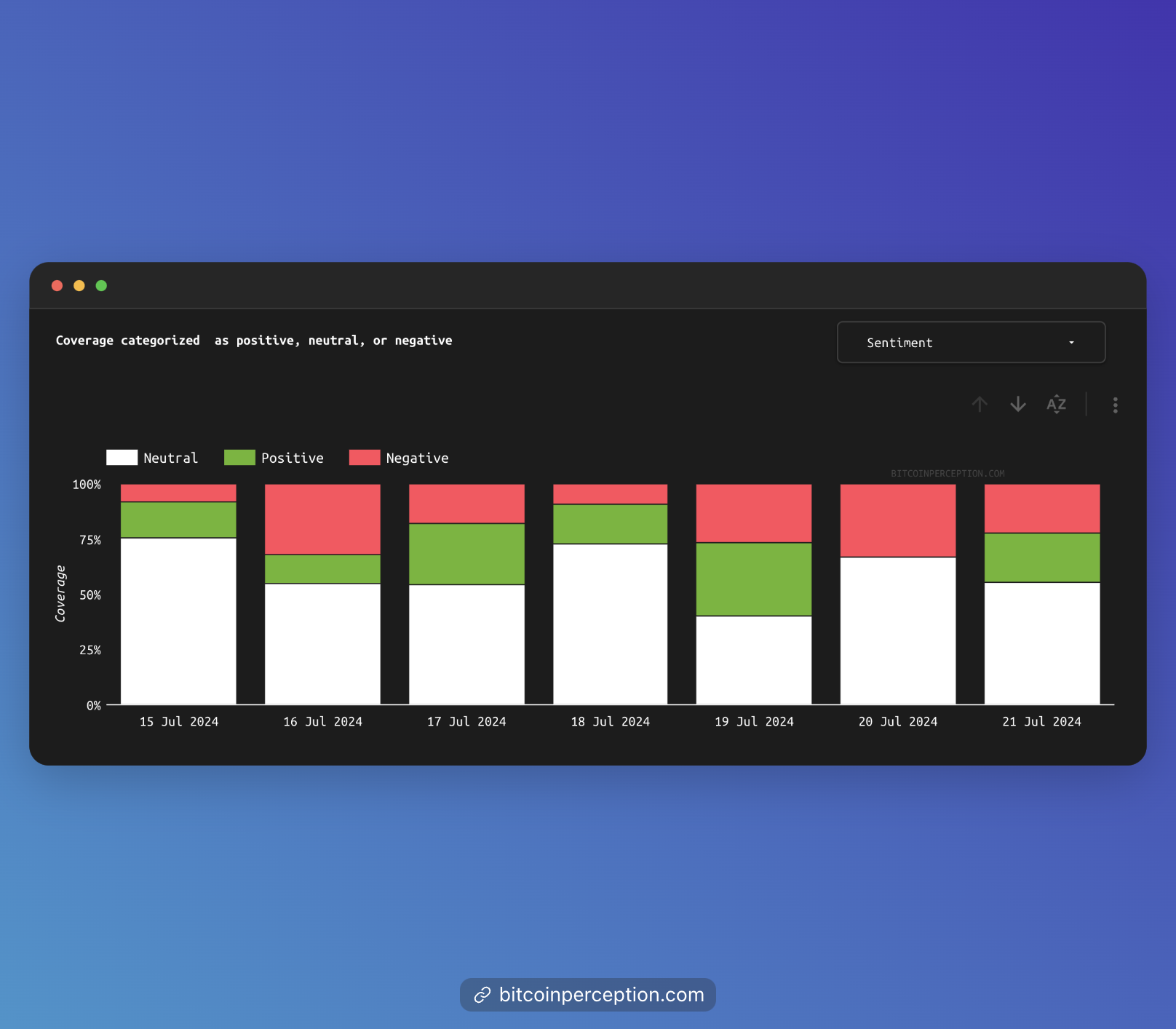Click the green maximize window dot
Image resolution: width=1176 pixels, height=1029 pixels.
pos(101,285)
